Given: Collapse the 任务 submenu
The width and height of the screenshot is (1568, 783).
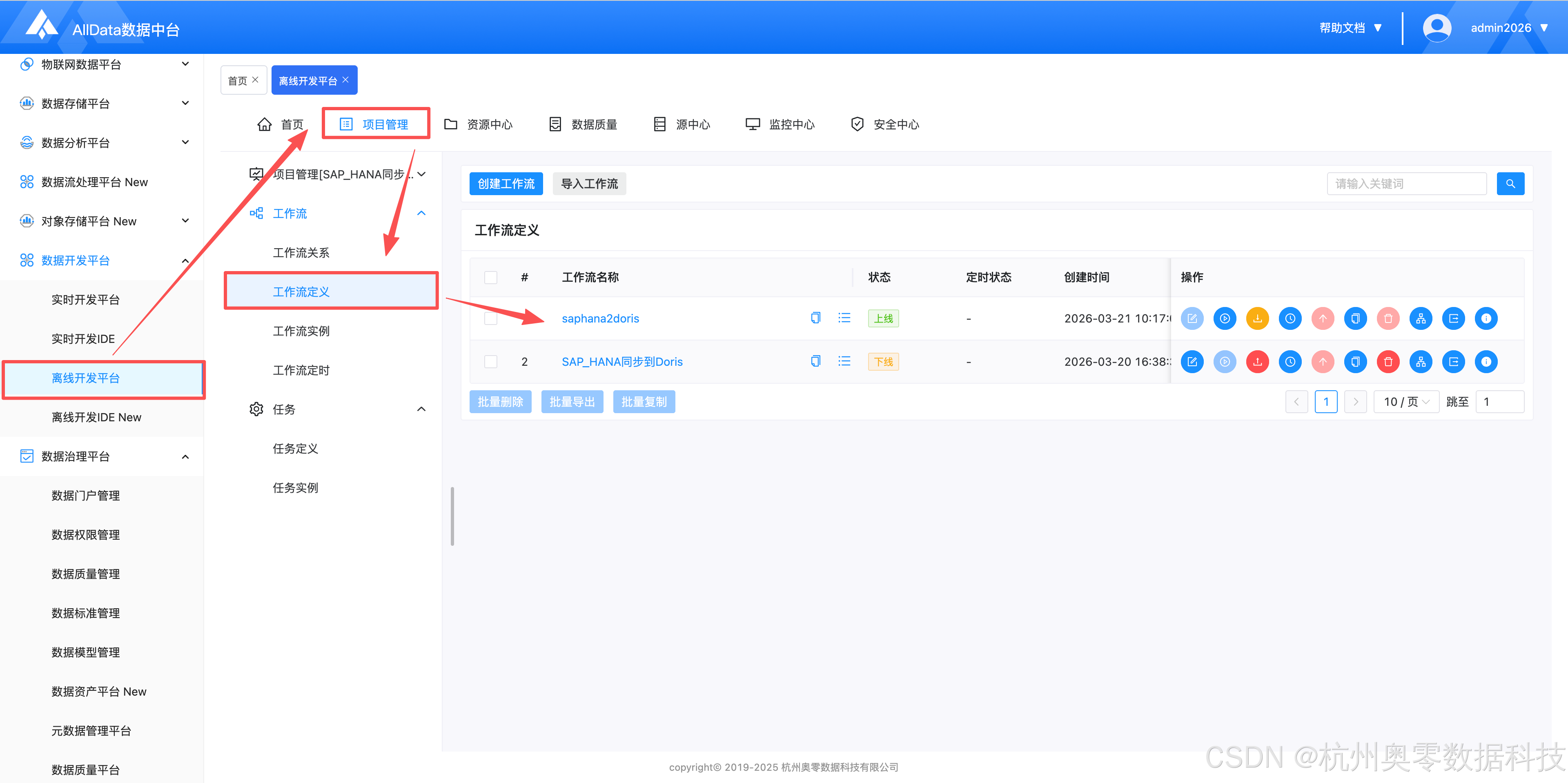Looking at the screenshot, I should (421, 409).
